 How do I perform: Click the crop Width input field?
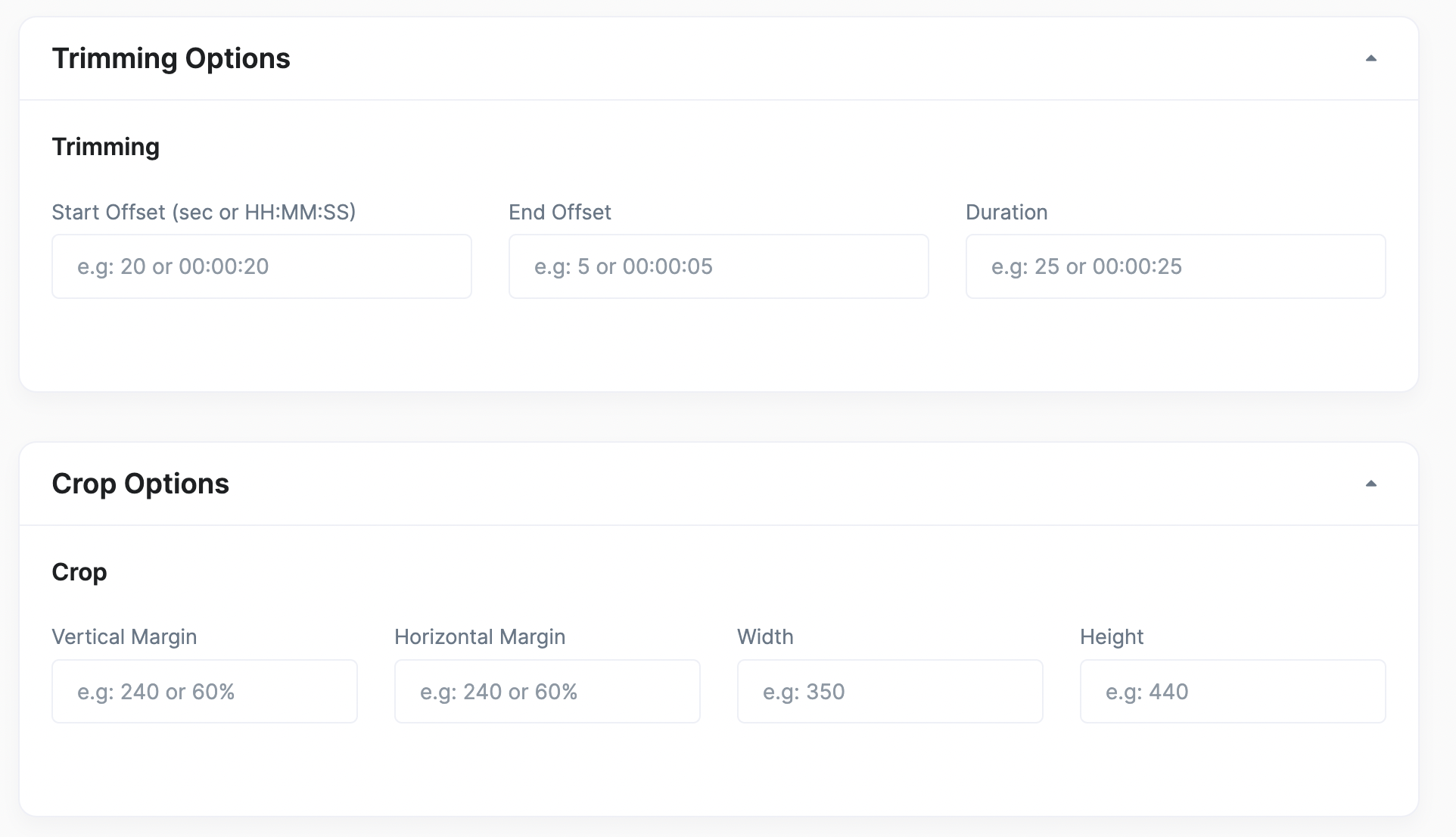pyautogui.click(x=890, y=692)
